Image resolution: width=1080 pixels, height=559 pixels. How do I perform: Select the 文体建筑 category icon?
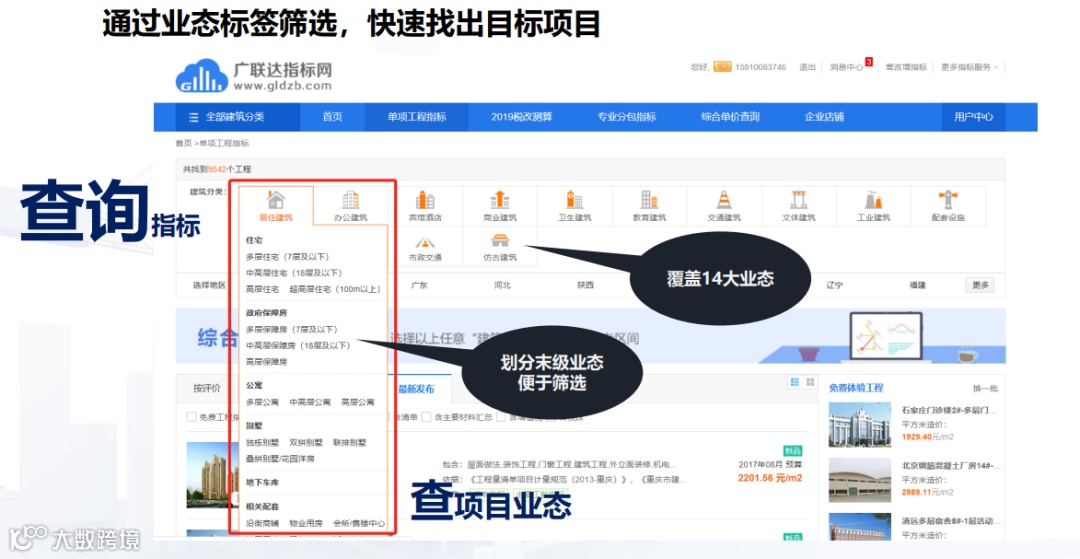[x=798, y=200]
